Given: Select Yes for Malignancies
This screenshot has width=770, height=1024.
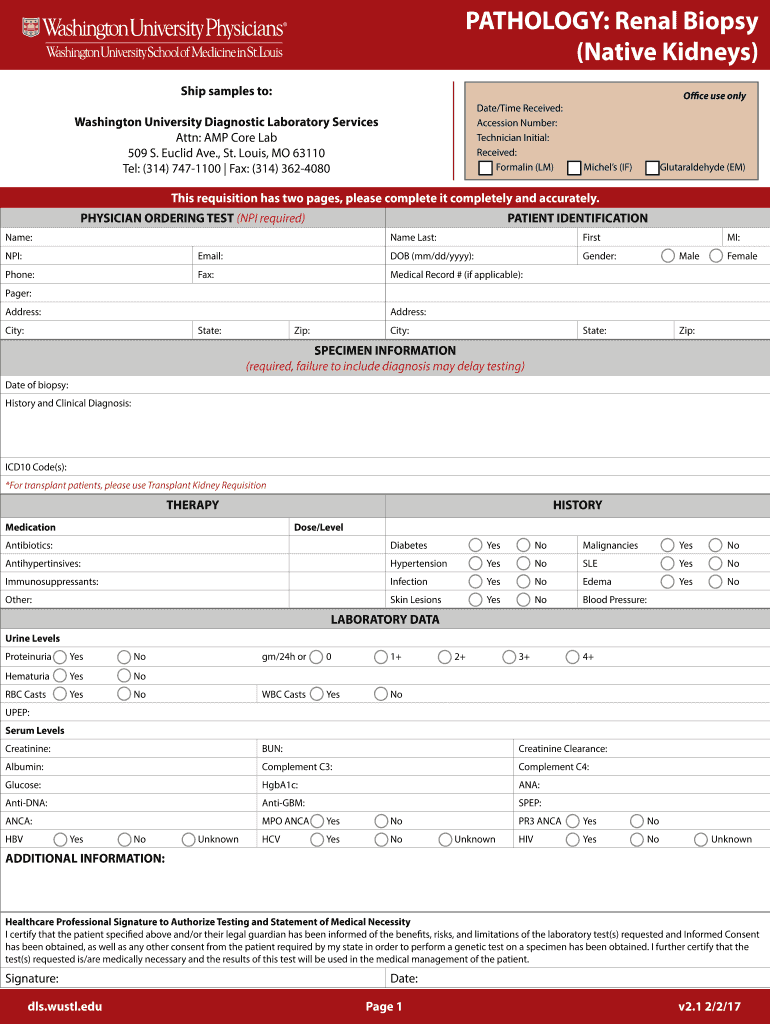Looking at the screenshot, I should pyautogui.click(x=668, y=545).
